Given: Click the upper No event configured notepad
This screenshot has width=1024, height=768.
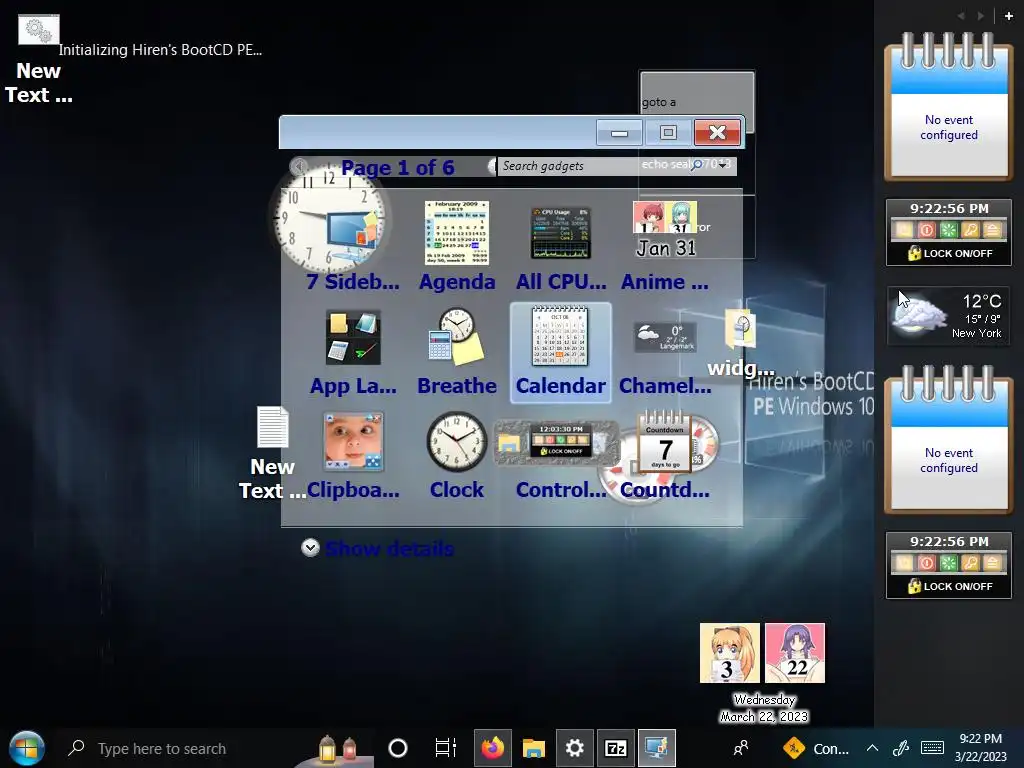Looking at the screenshot, I should [x=948, y=106].
